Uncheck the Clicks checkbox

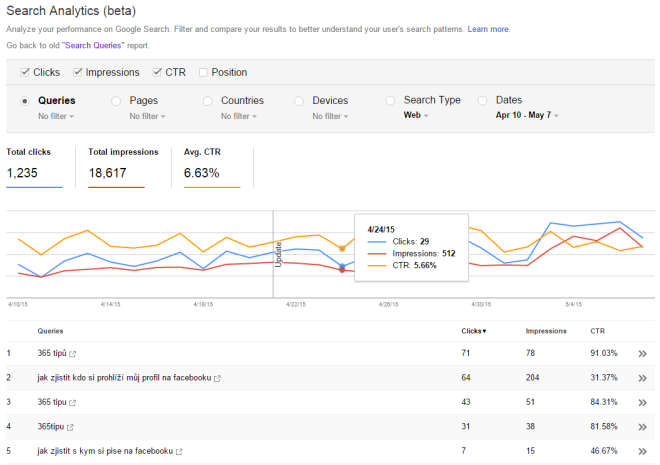pos(25,72)
